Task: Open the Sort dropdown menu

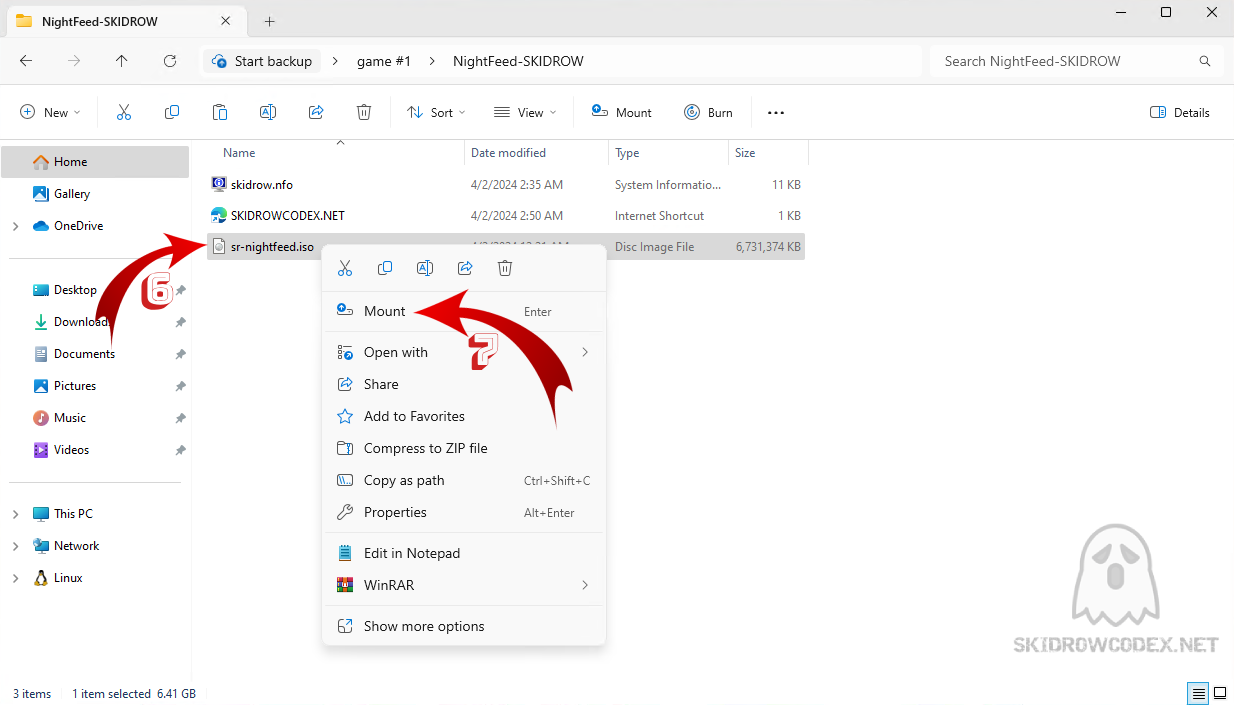Action: [437, 113]
